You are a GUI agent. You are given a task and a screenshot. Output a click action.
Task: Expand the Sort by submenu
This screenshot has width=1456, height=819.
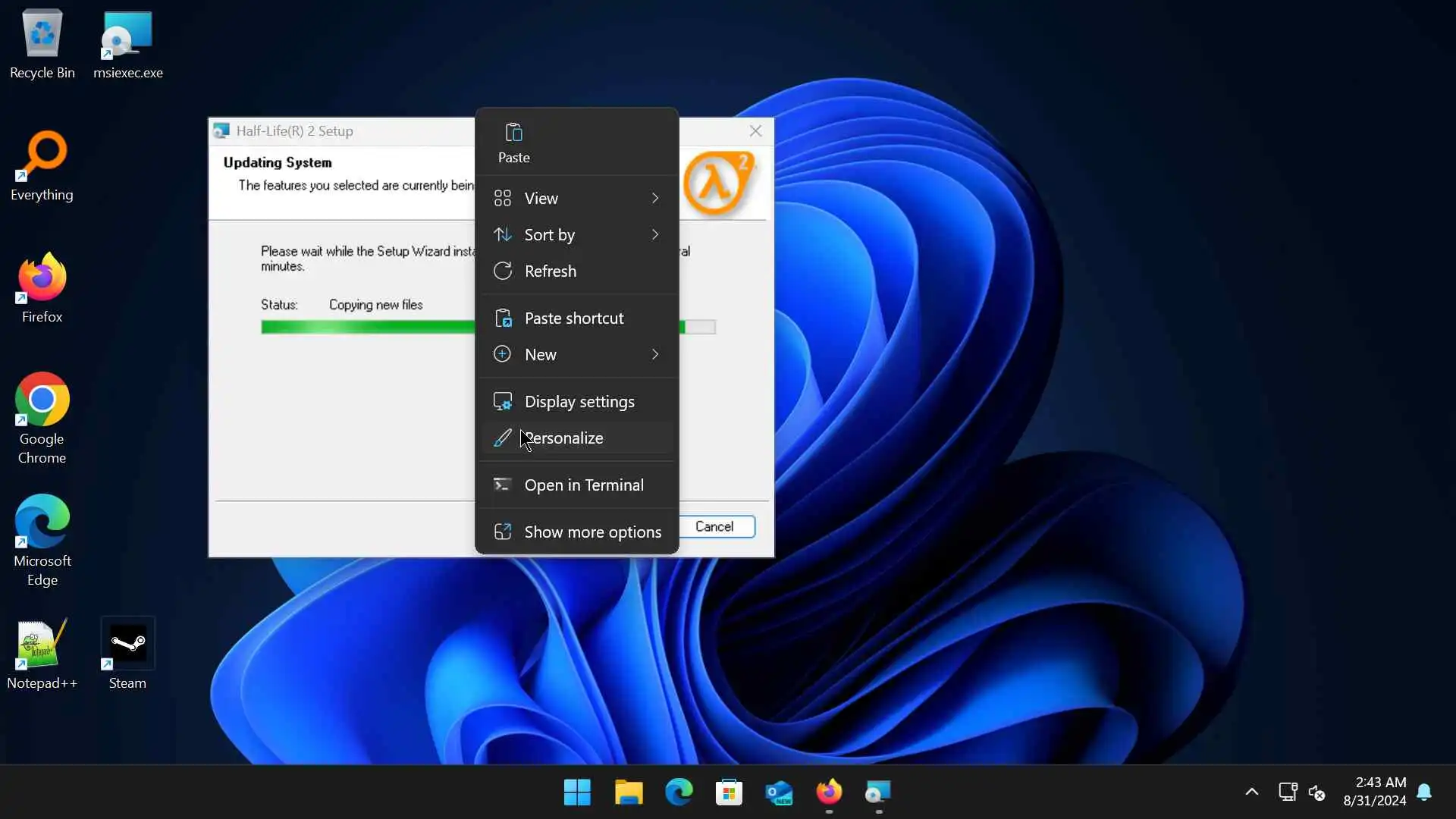pos(576,234)
